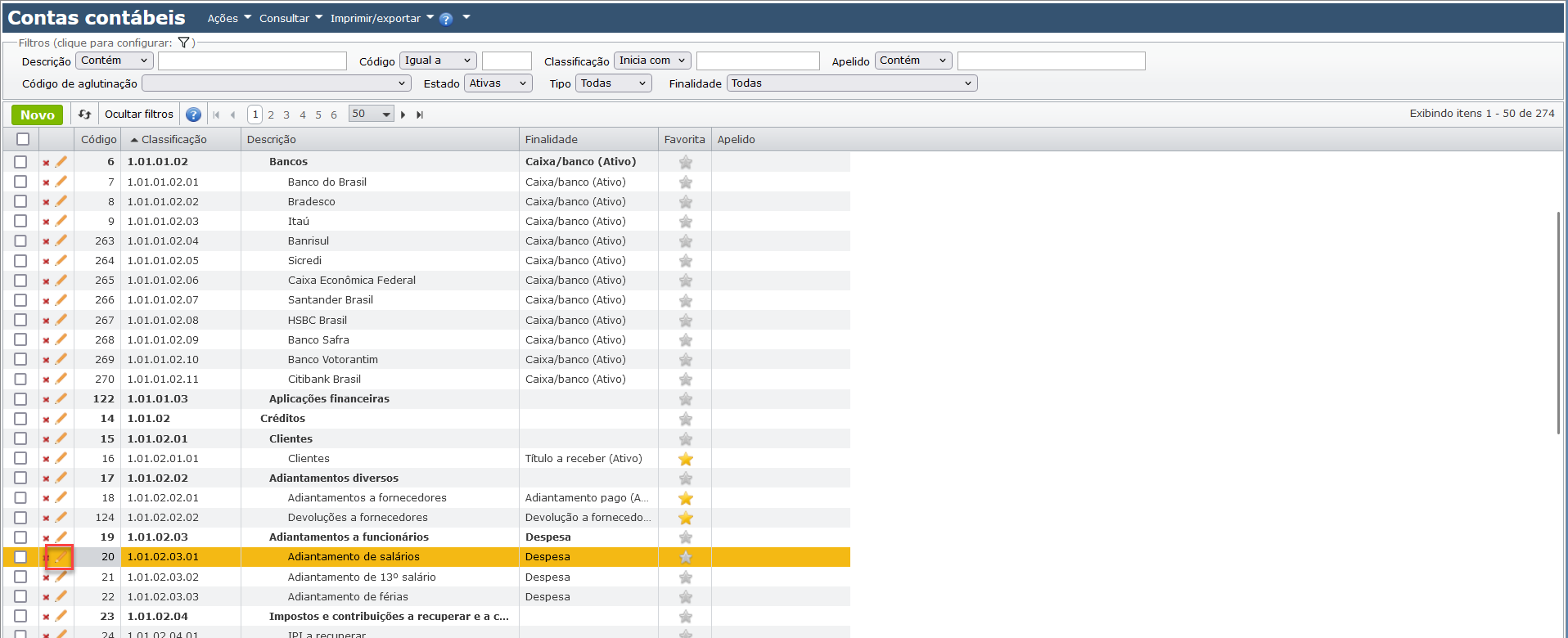The image size is (1568, 638).
Task: Click the Descrição filter text field
Action: [x=252, y=61]
